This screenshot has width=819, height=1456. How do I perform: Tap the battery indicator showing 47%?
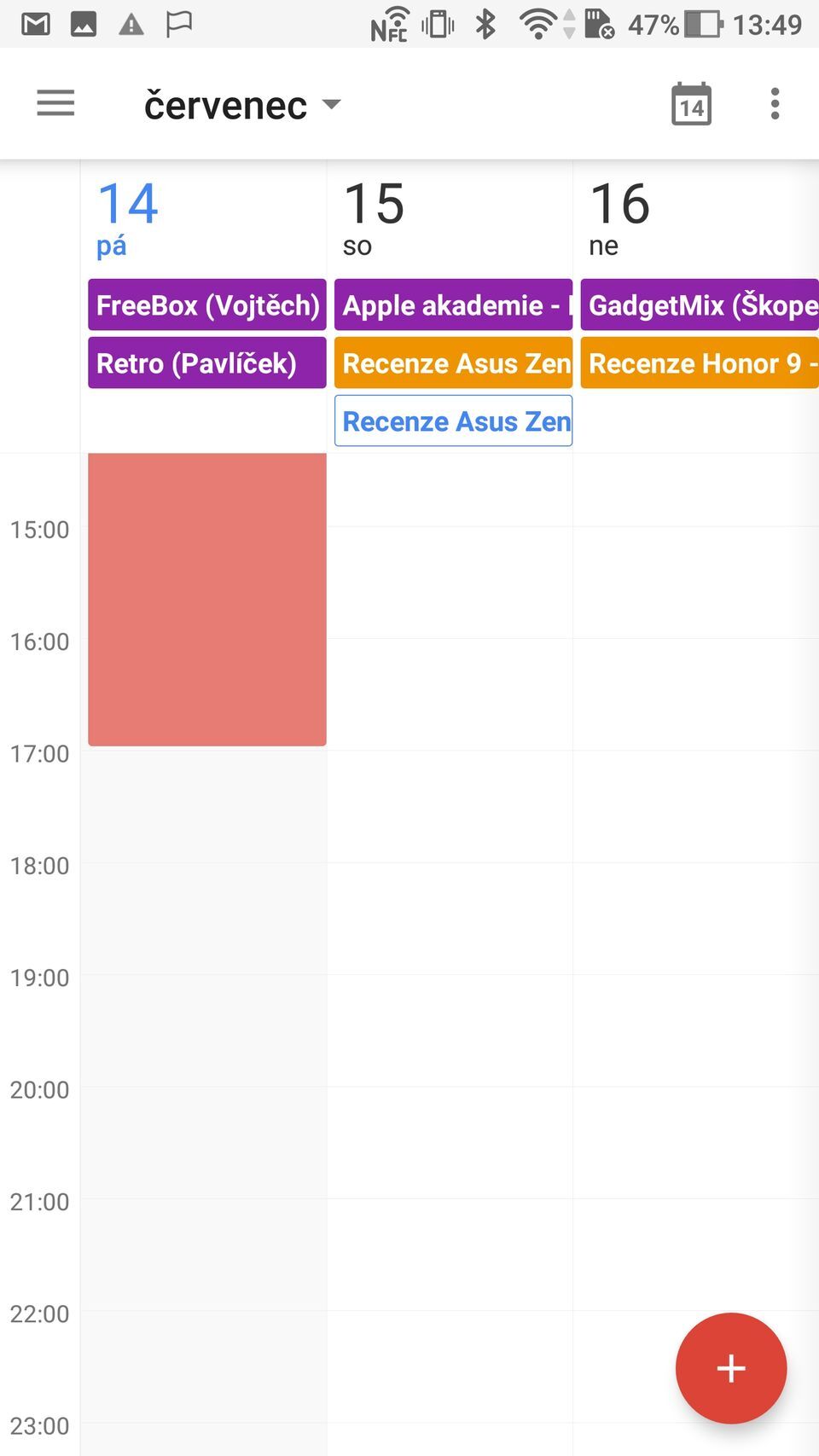(682, 23)
